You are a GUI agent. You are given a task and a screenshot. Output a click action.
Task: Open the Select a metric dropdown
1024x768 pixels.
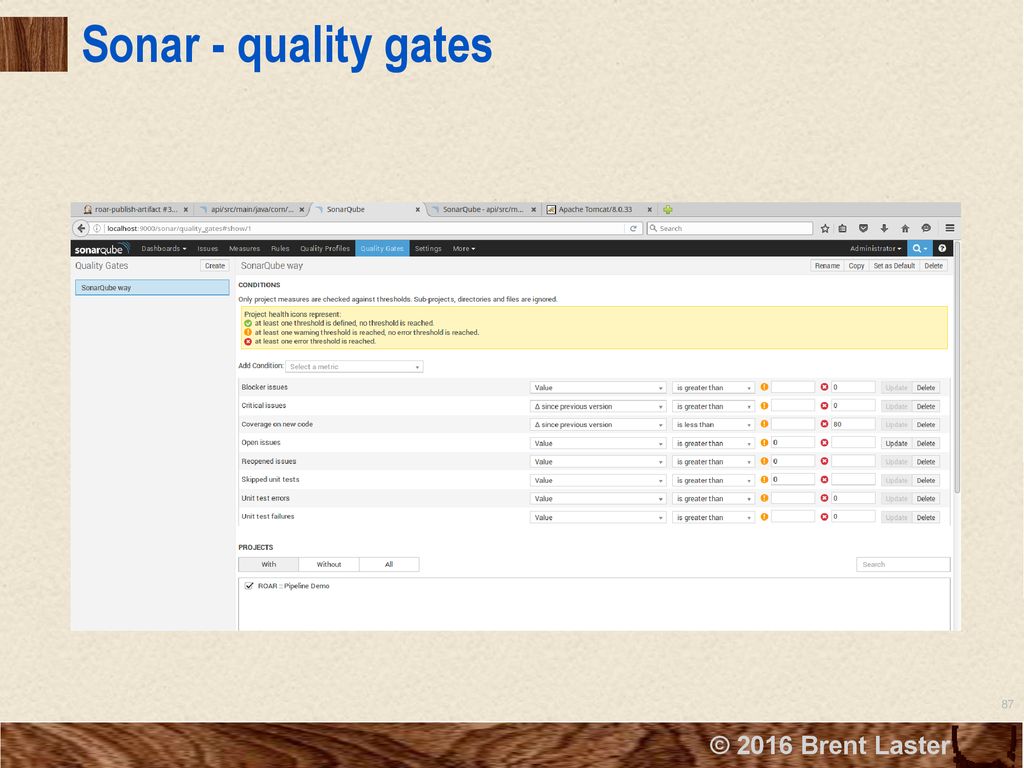click(x=354, y=367)
